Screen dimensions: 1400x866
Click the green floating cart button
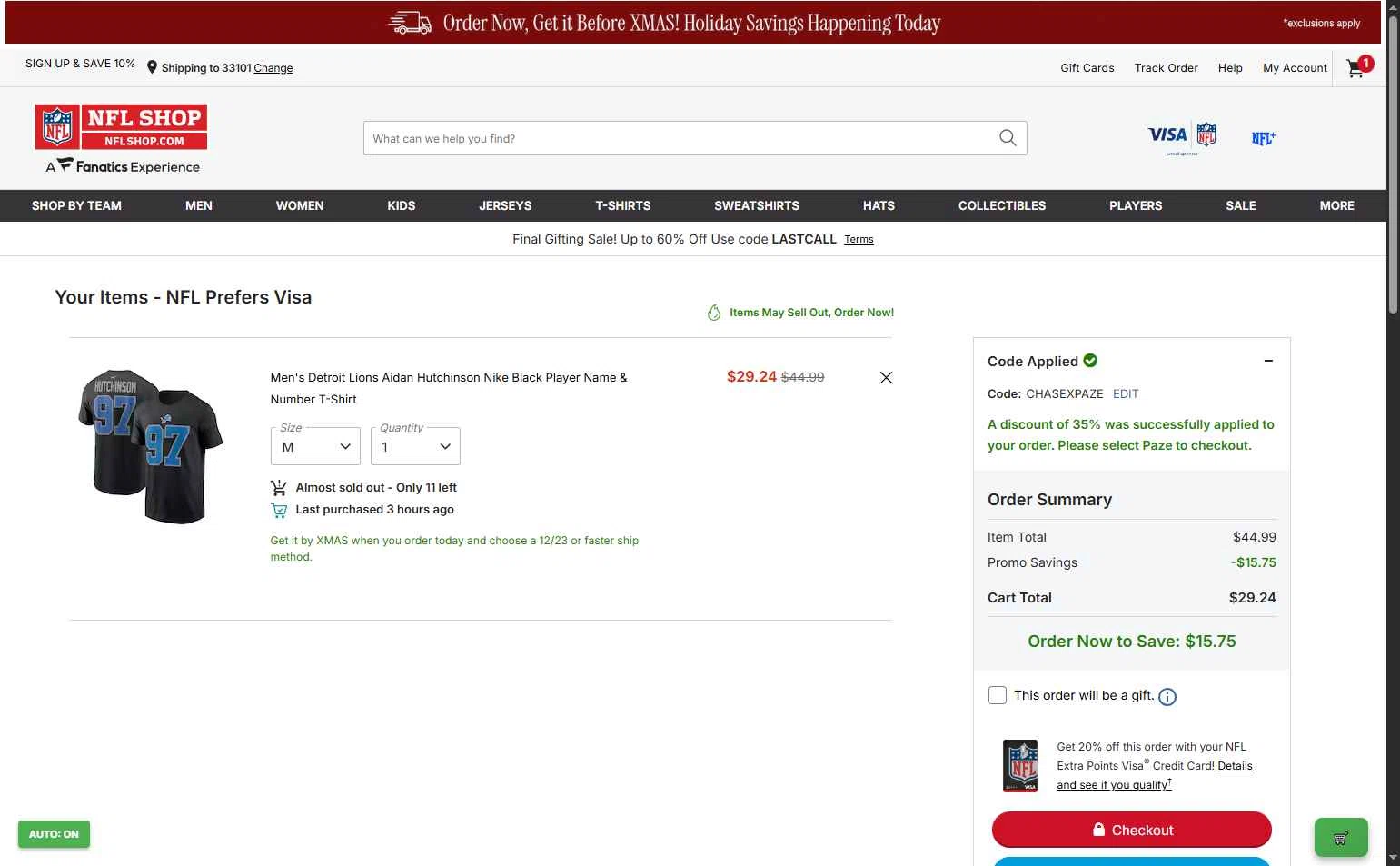tap(1341, 838)
